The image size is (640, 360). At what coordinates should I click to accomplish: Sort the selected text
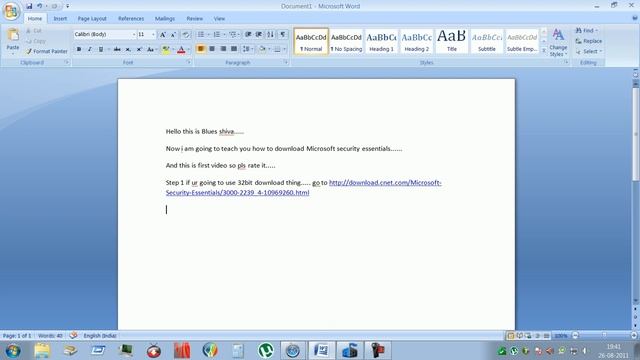click(x=270, y=35)
